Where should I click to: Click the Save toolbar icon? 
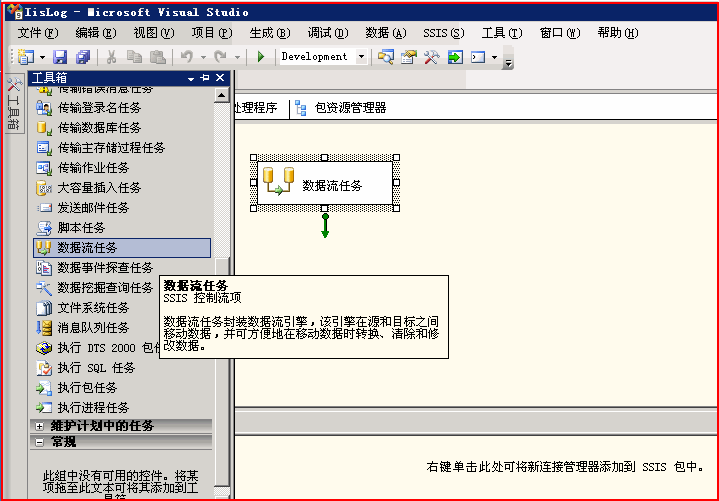tap(60, 57)
